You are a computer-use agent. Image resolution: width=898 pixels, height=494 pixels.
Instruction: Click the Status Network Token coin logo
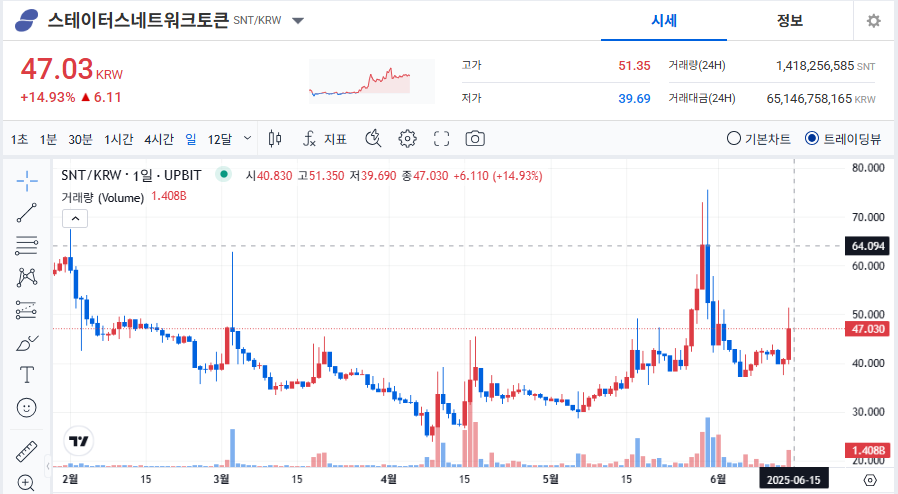[26, 21]
